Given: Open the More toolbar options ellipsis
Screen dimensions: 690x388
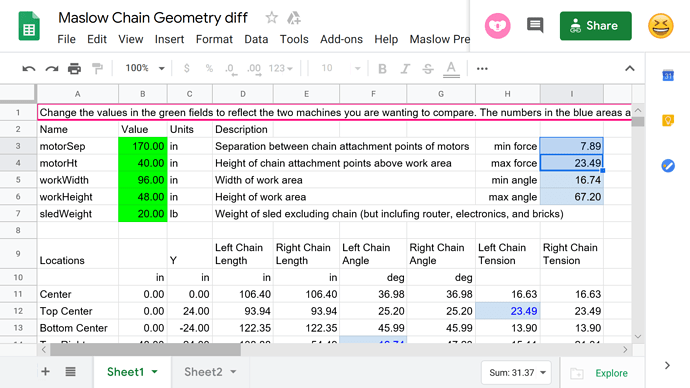Looking at the screenshot, I should coord(482,69).
